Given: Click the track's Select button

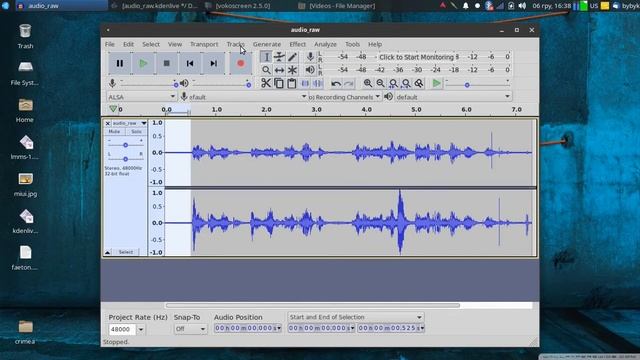Looking at the screenshot, I should tap(126, 252).
